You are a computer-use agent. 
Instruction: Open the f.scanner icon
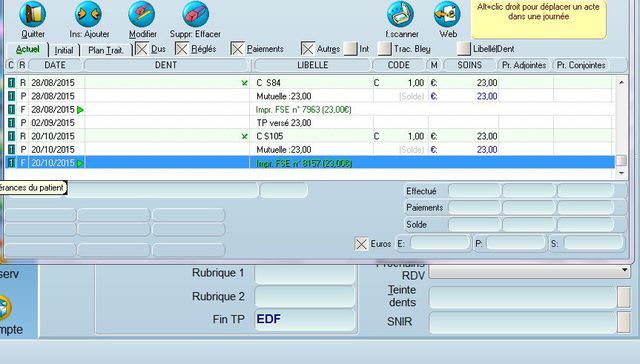pos(400,14)
